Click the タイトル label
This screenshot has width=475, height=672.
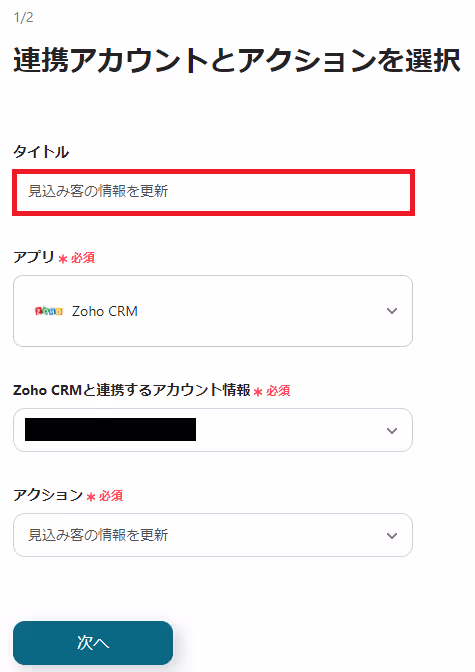point(41,152)
